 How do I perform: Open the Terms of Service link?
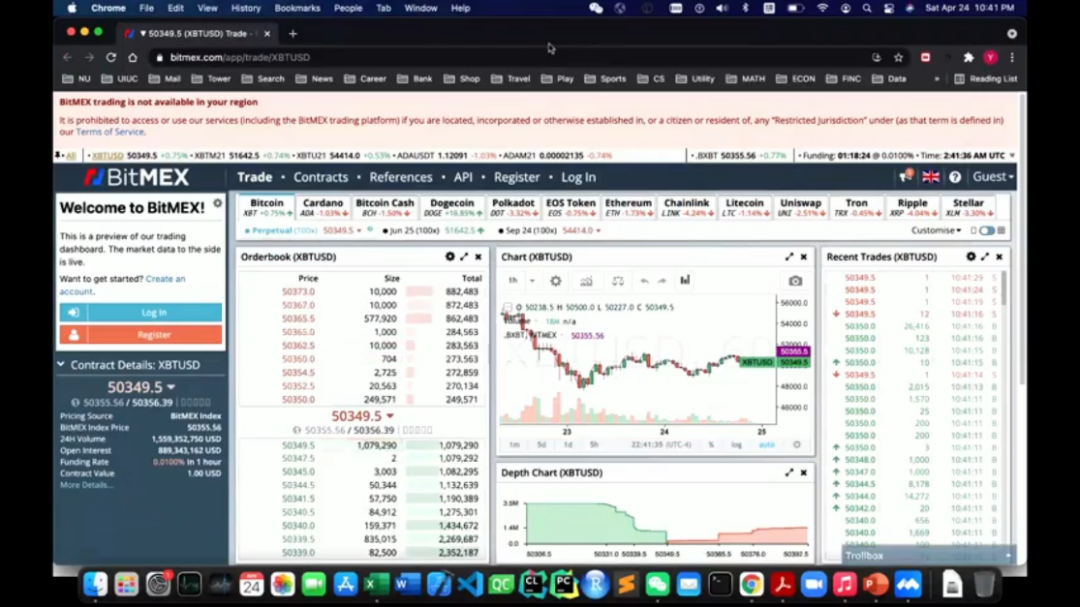110,132
